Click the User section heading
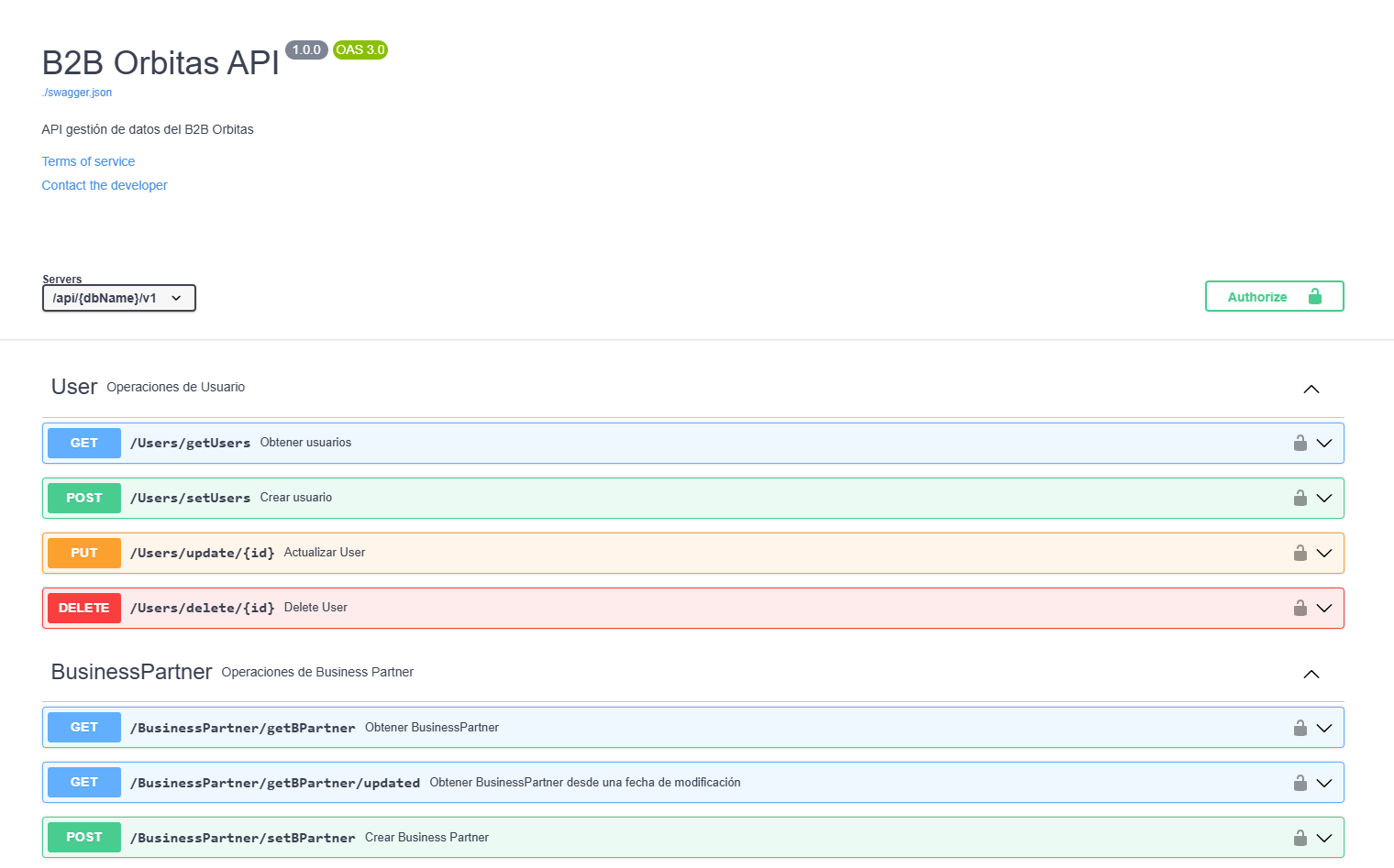 (x=74, y=387)
